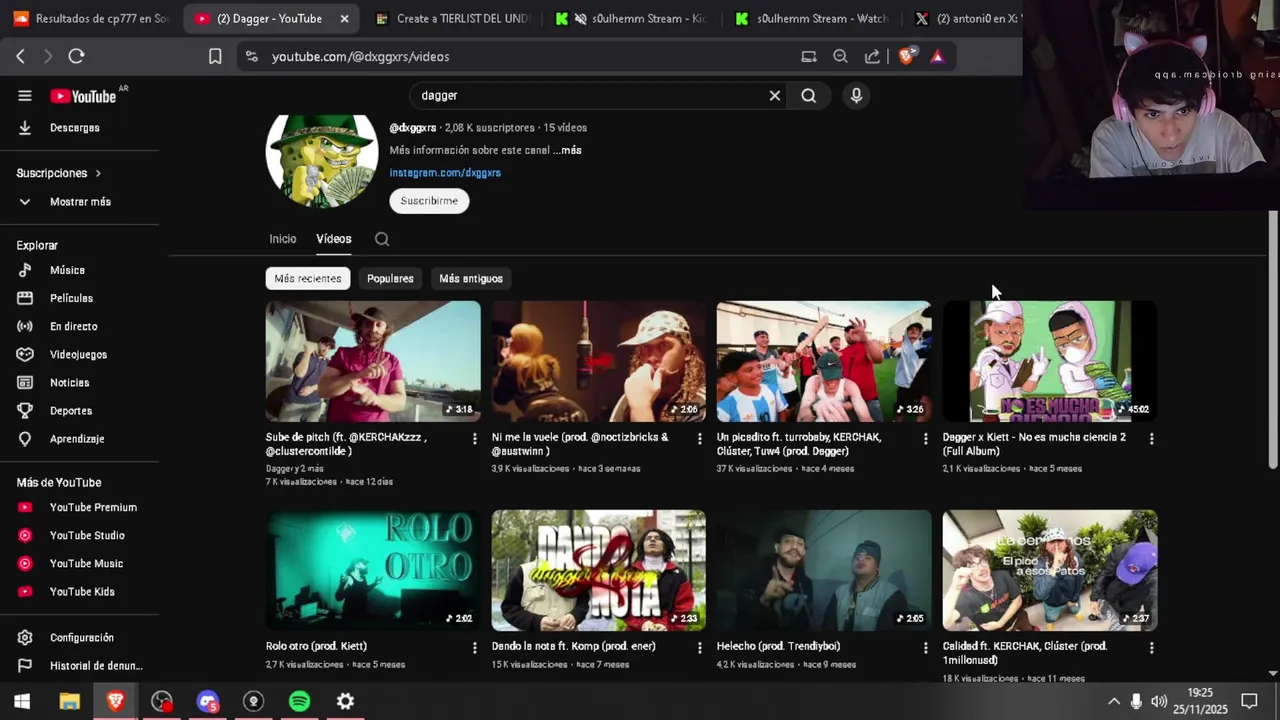
Task: Open Rolo otro video thumbnail
Action: pyautogui.click(x=373, y=570)
